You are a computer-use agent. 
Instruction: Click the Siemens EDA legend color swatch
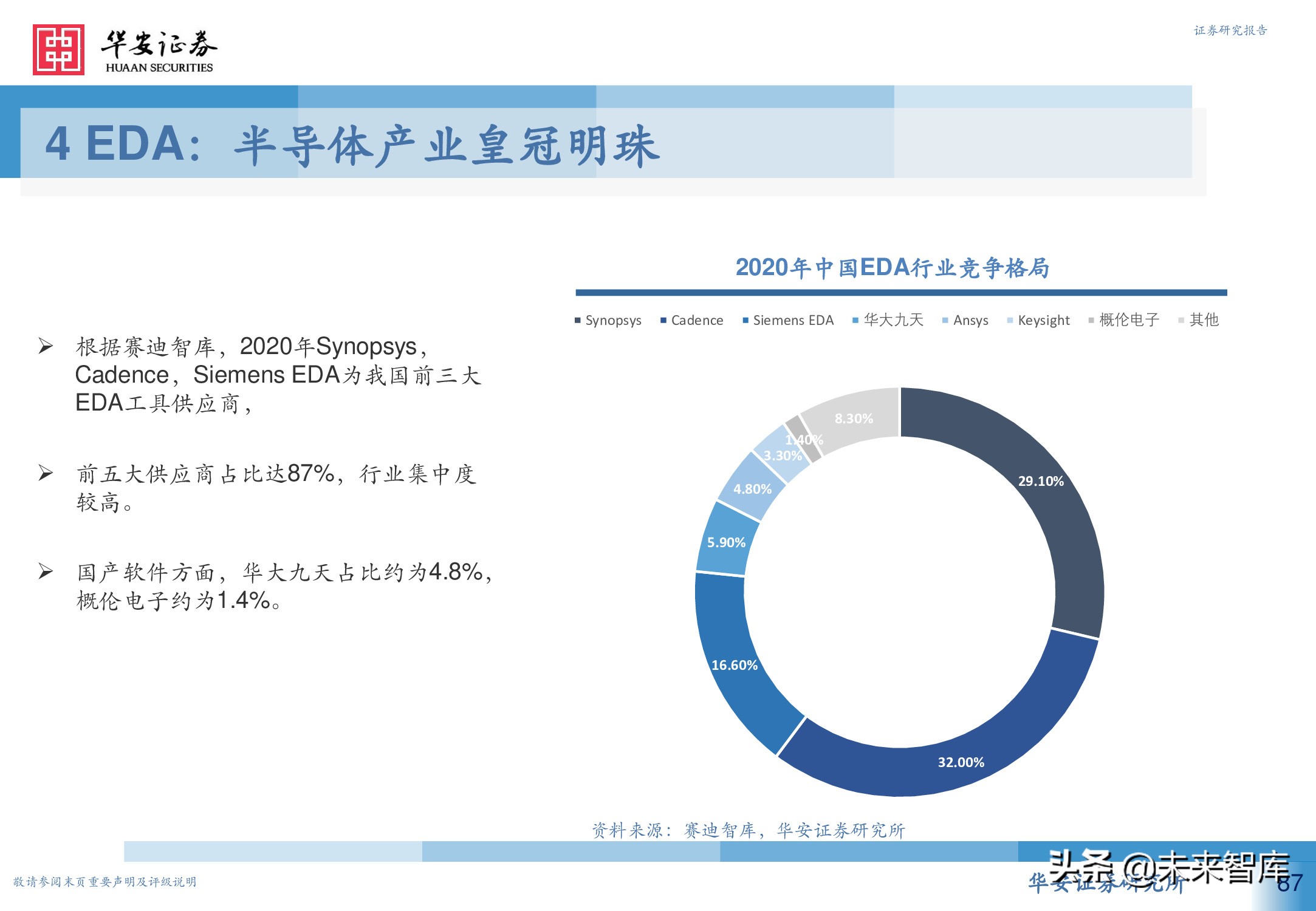point(745,321)
